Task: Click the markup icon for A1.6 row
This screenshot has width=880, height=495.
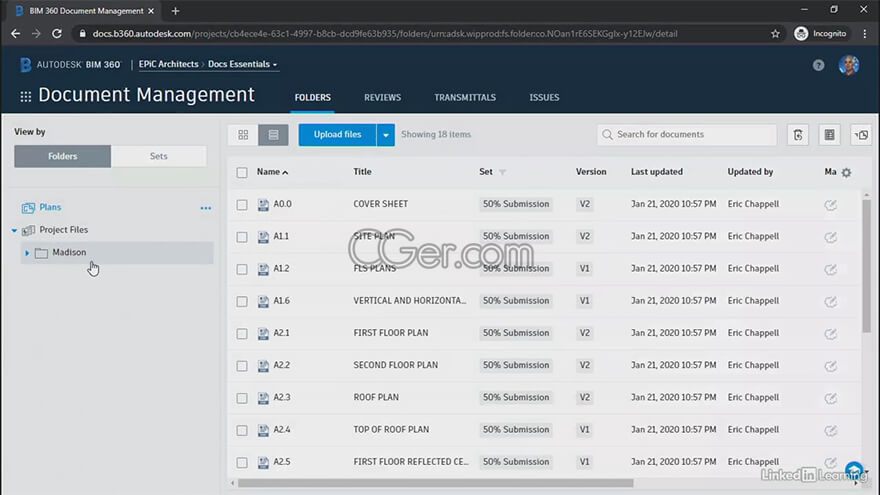Action: tap(831, 301)
